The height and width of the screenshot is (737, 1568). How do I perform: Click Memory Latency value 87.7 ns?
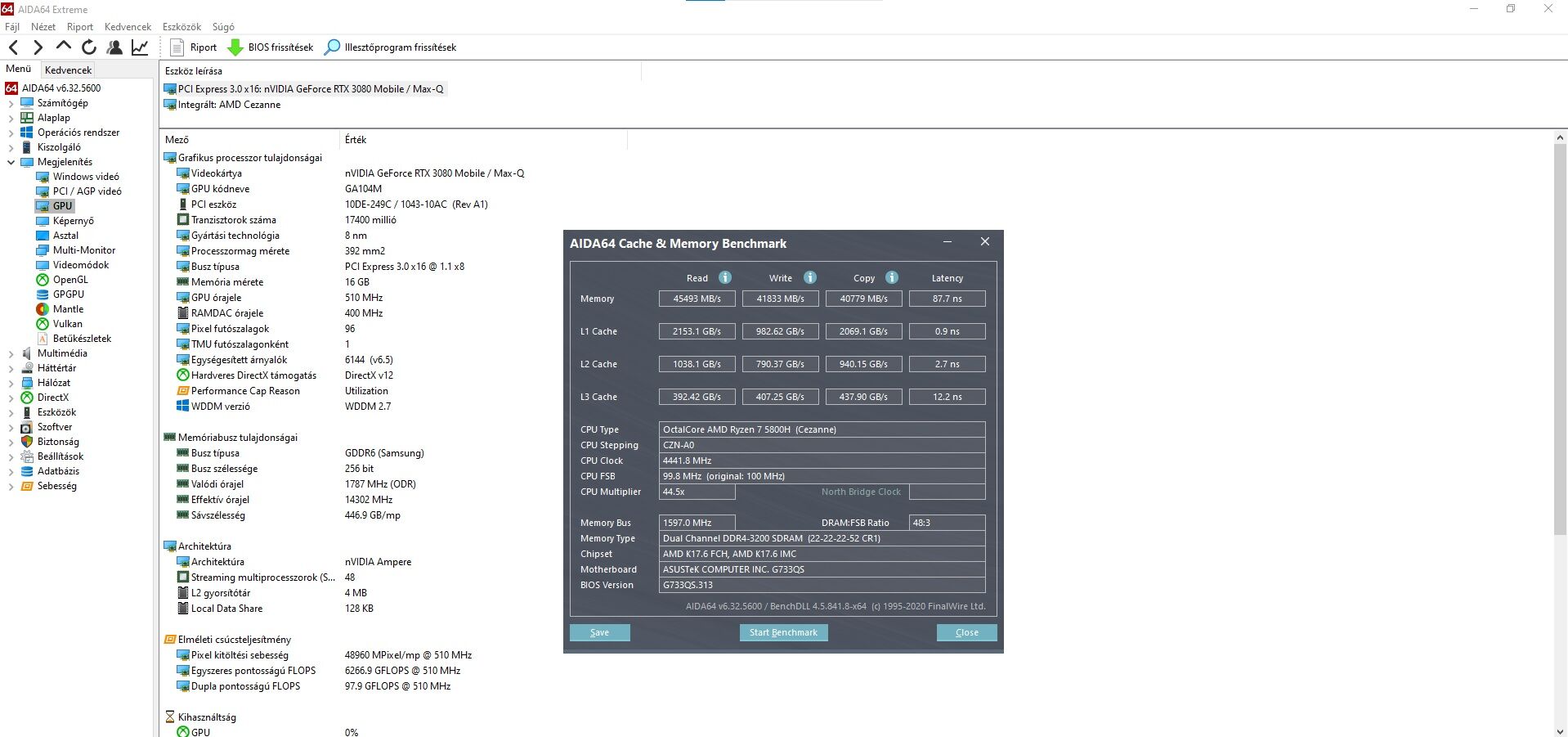[947, 299]
